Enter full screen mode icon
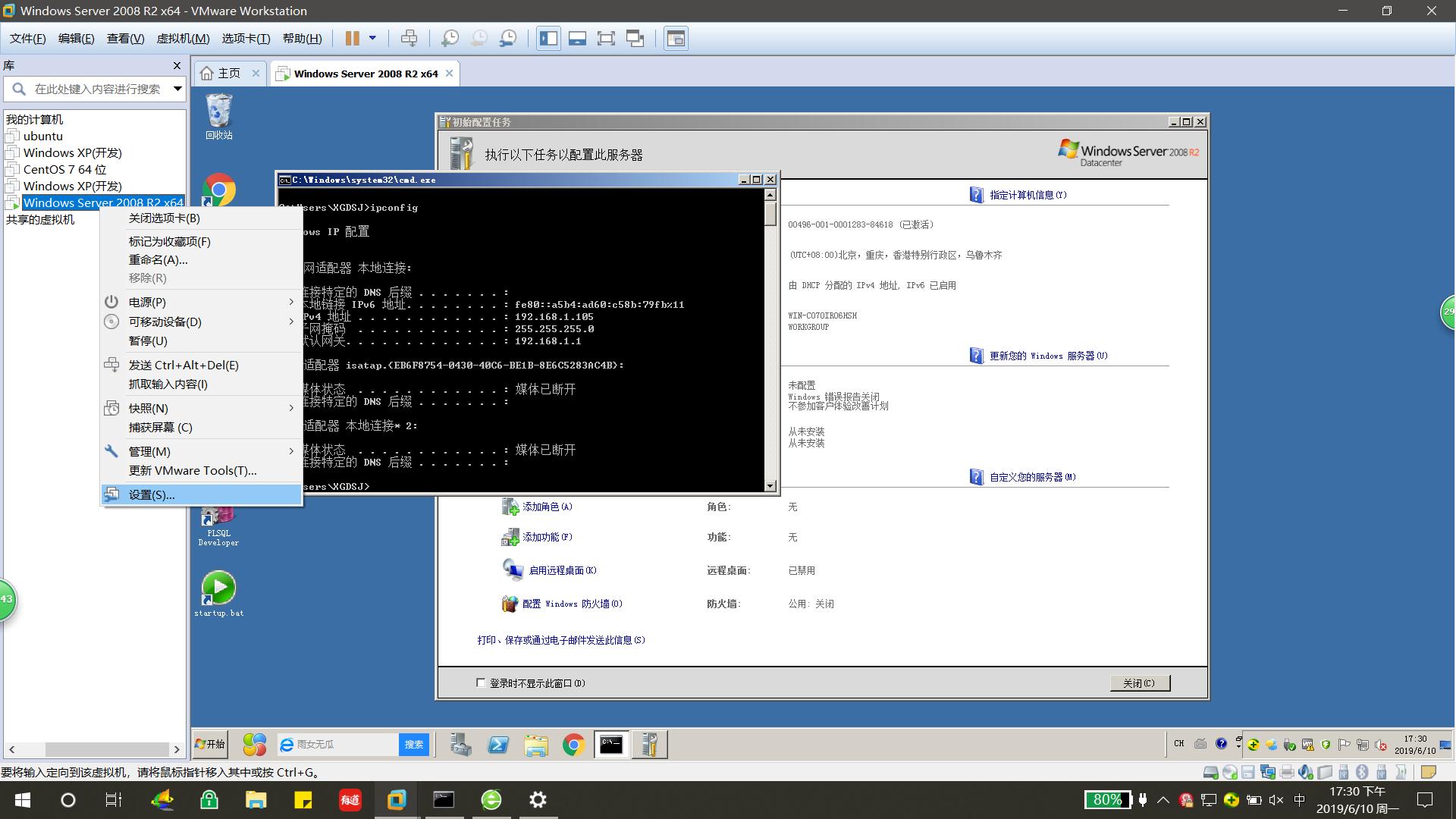This screenshot has width=1456, height=819. click(x=606, y=38)
